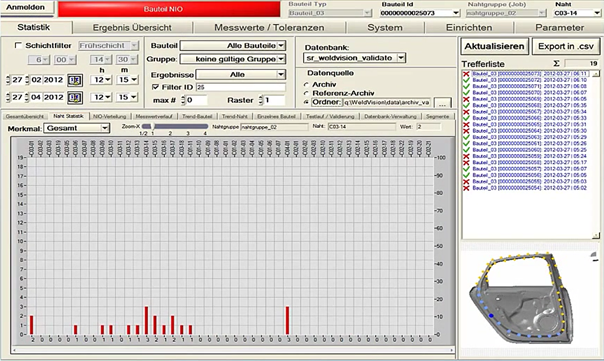This screenshot has width=604, height=361.
Task: Click the green check icon for entry 25070
Action: point(466,93)
